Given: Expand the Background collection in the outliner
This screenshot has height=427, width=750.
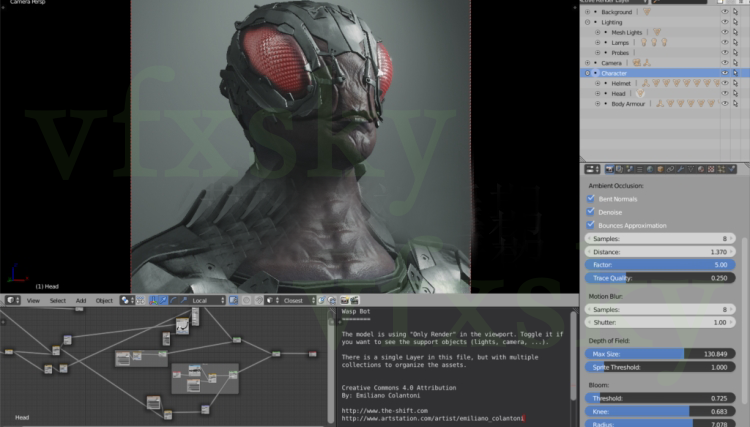Looking at the screenshot, I should pos(587,11).
